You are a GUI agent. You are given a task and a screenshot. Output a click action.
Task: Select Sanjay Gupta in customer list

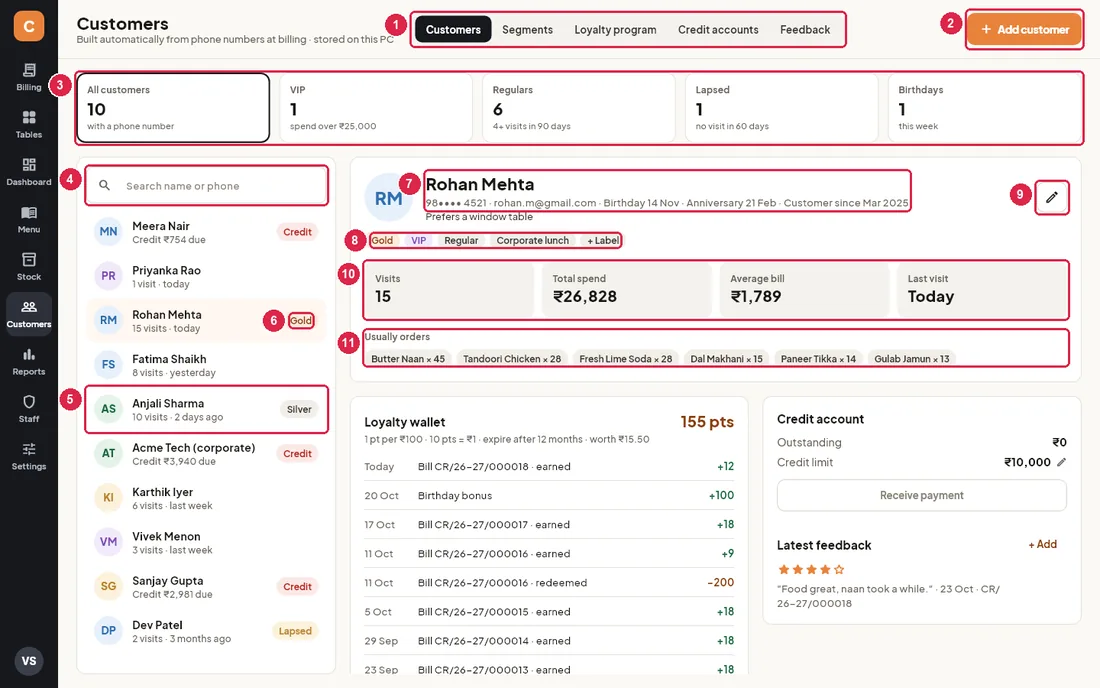pyautogui.click(x=206, y=587)
